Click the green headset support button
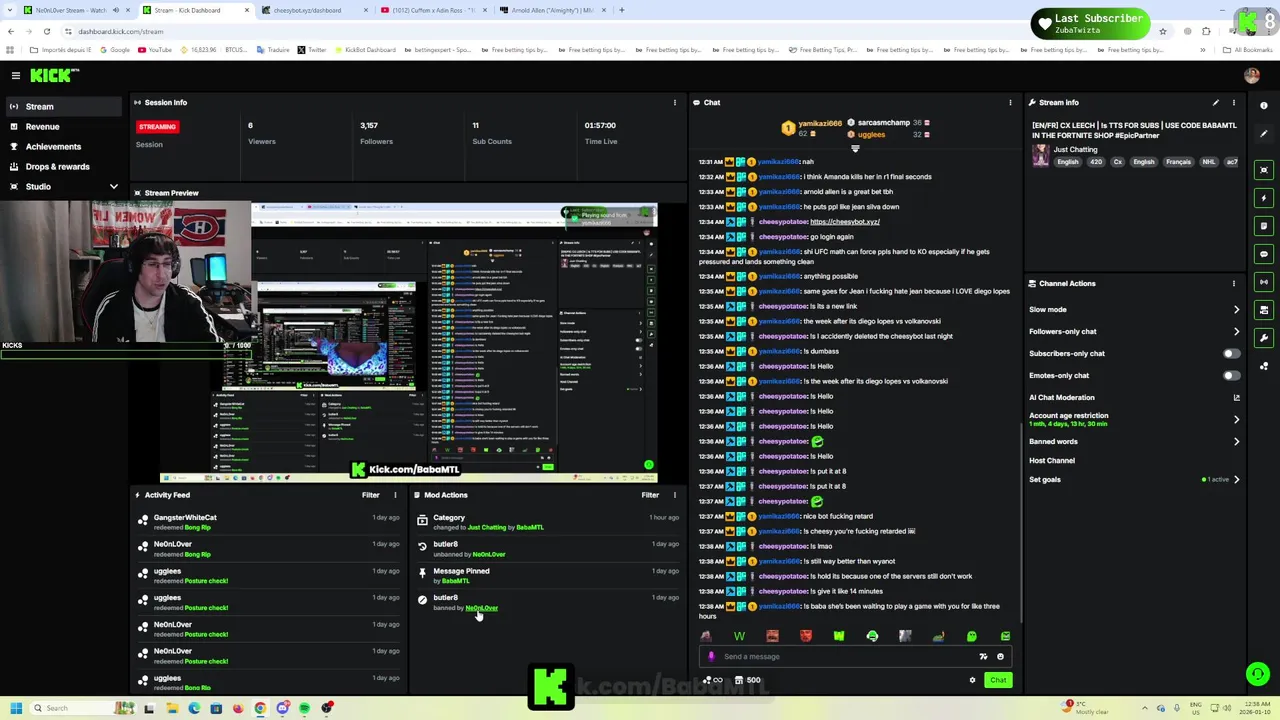The height and width of the screenshot is (720, 1280). pos(1258,674)
